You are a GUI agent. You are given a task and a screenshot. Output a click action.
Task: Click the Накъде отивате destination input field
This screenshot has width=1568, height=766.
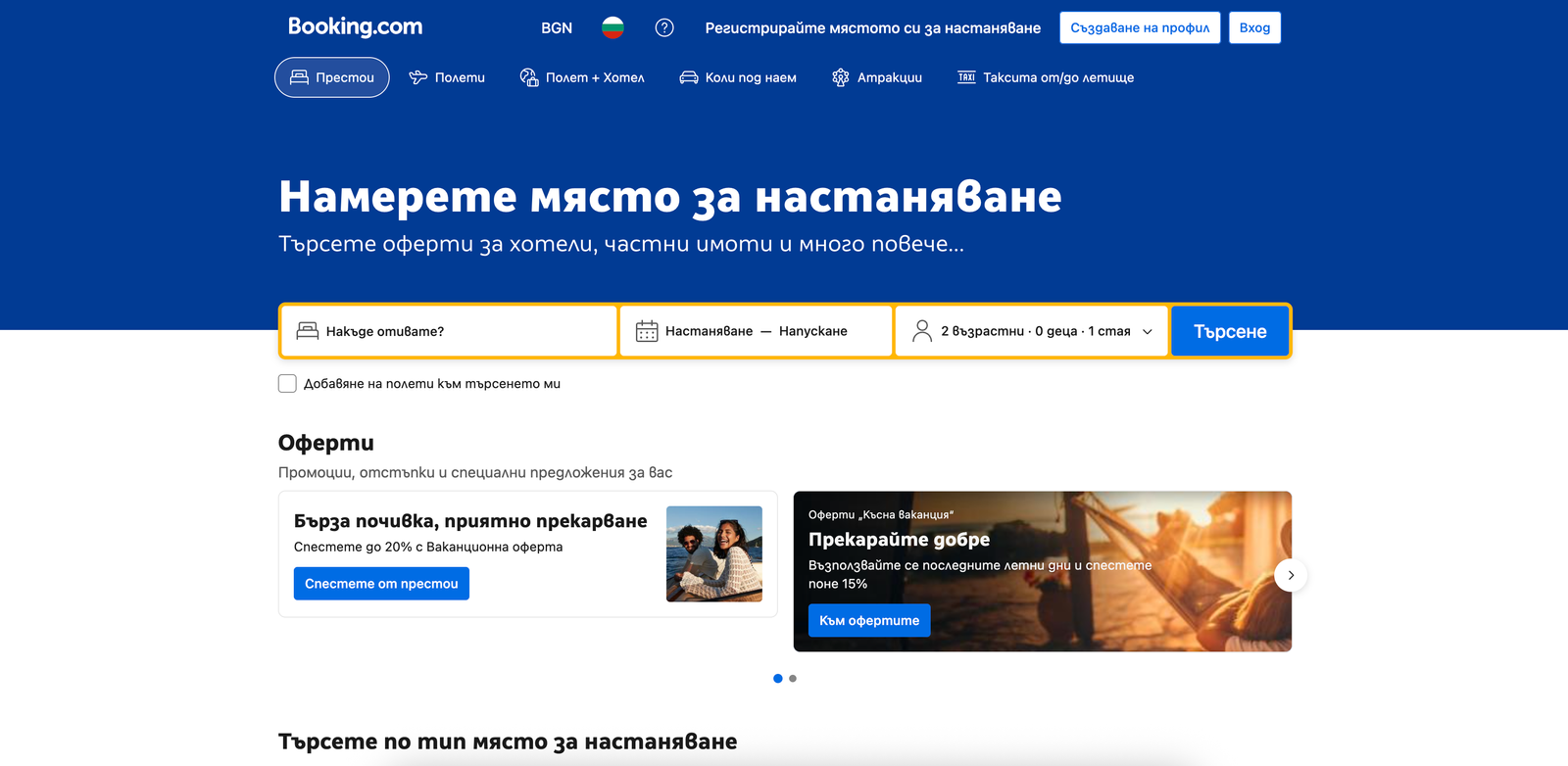(461, 331)
